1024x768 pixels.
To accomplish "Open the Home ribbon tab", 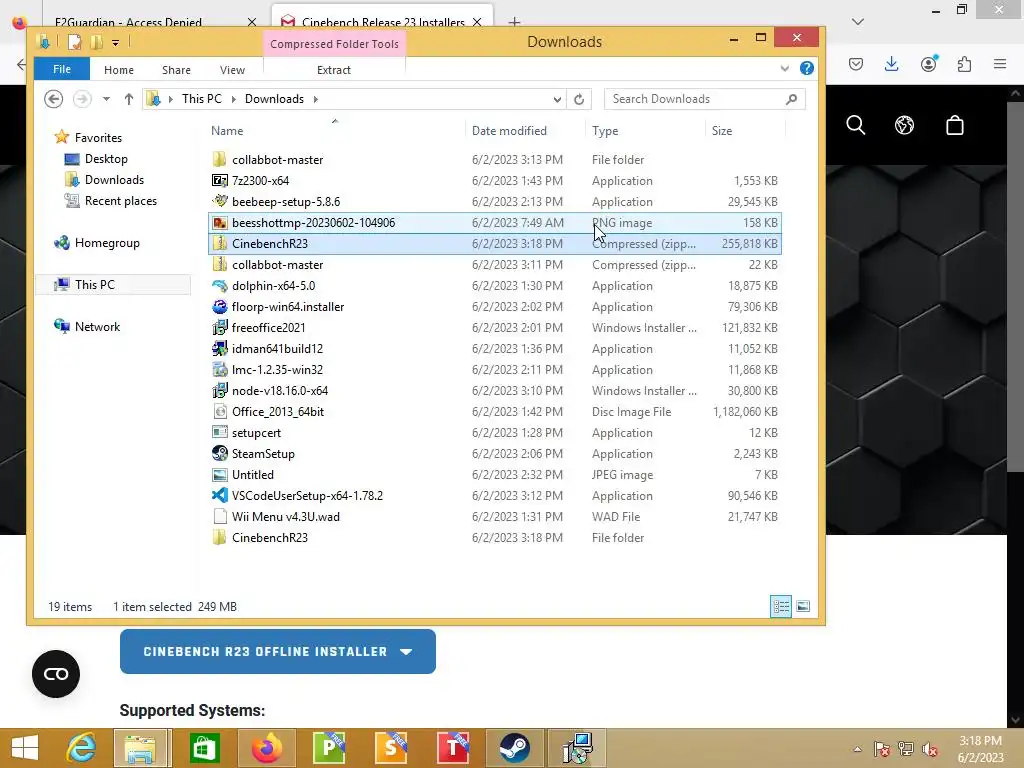I will (119, 70).
